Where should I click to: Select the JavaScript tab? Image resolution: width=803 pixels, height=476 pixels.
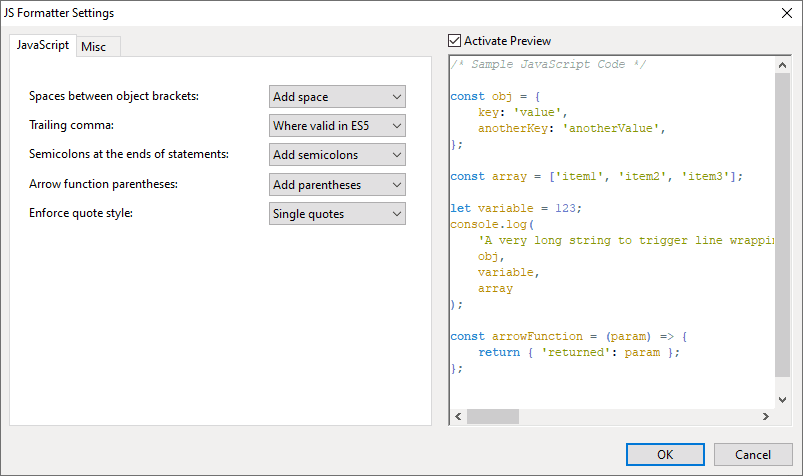pos(43,46)
